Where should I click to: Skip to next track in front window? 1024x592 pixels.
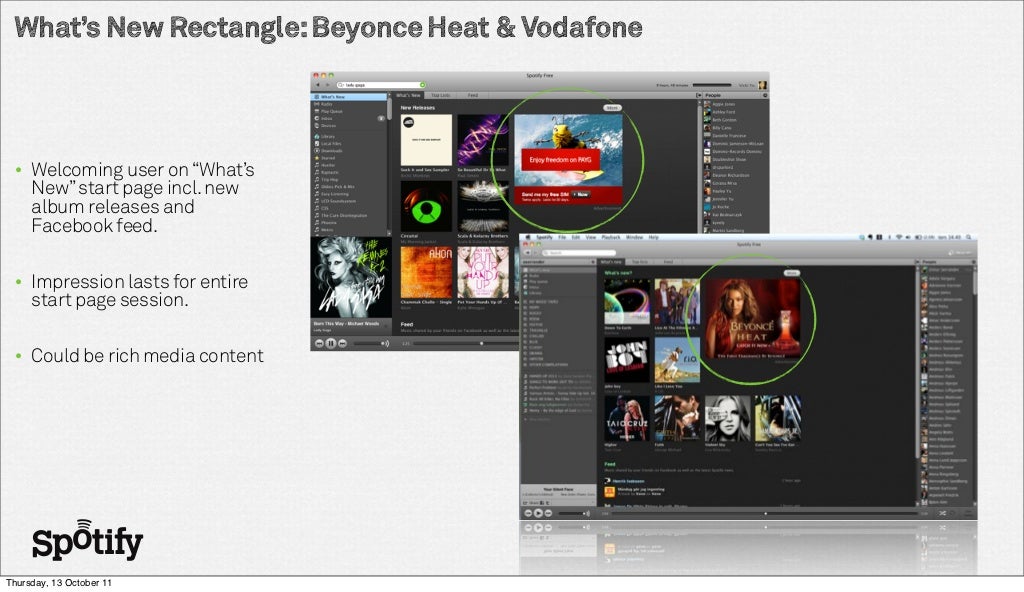click(549, 514)
